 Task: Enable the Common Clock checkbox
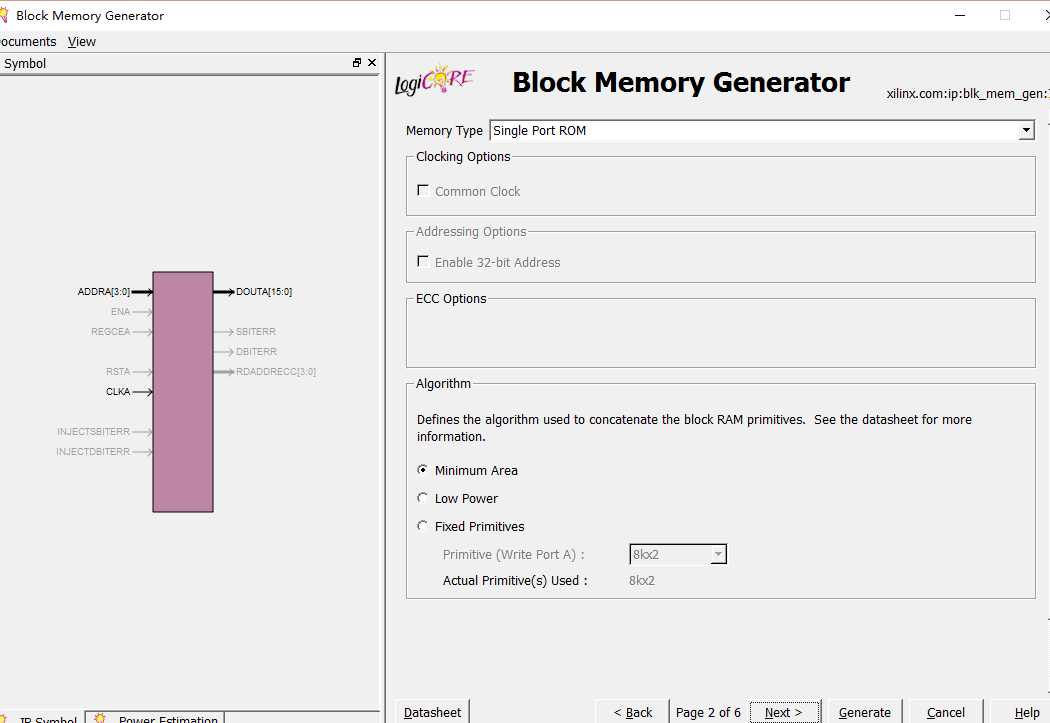point(423,190)
